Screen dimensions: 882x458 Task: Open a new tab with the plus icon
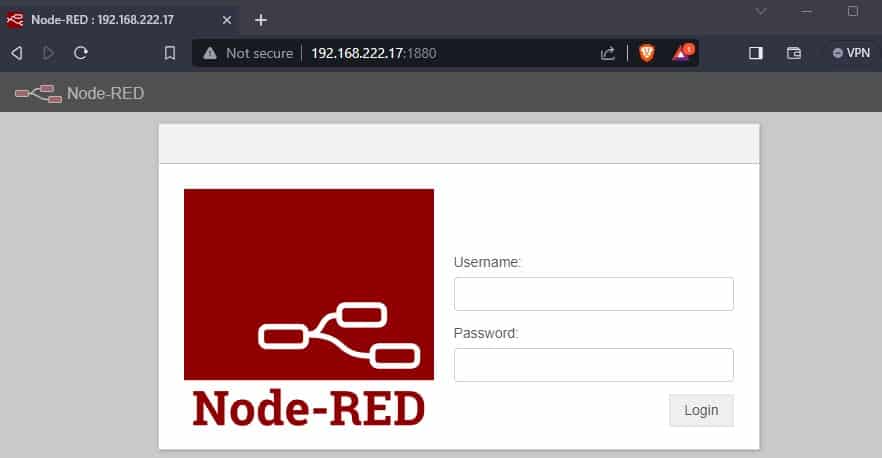pyautogui.click(x=260, y=20)
